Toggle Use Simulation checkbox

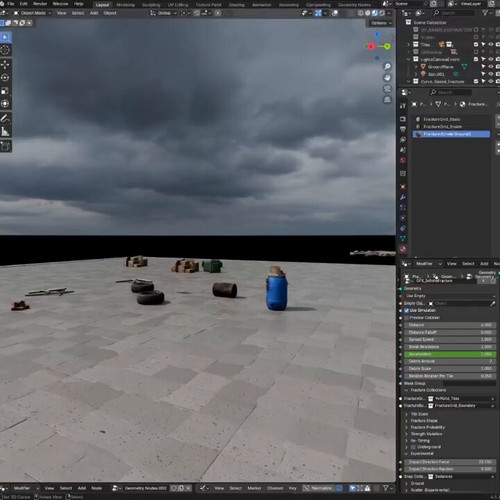point(407,310)
